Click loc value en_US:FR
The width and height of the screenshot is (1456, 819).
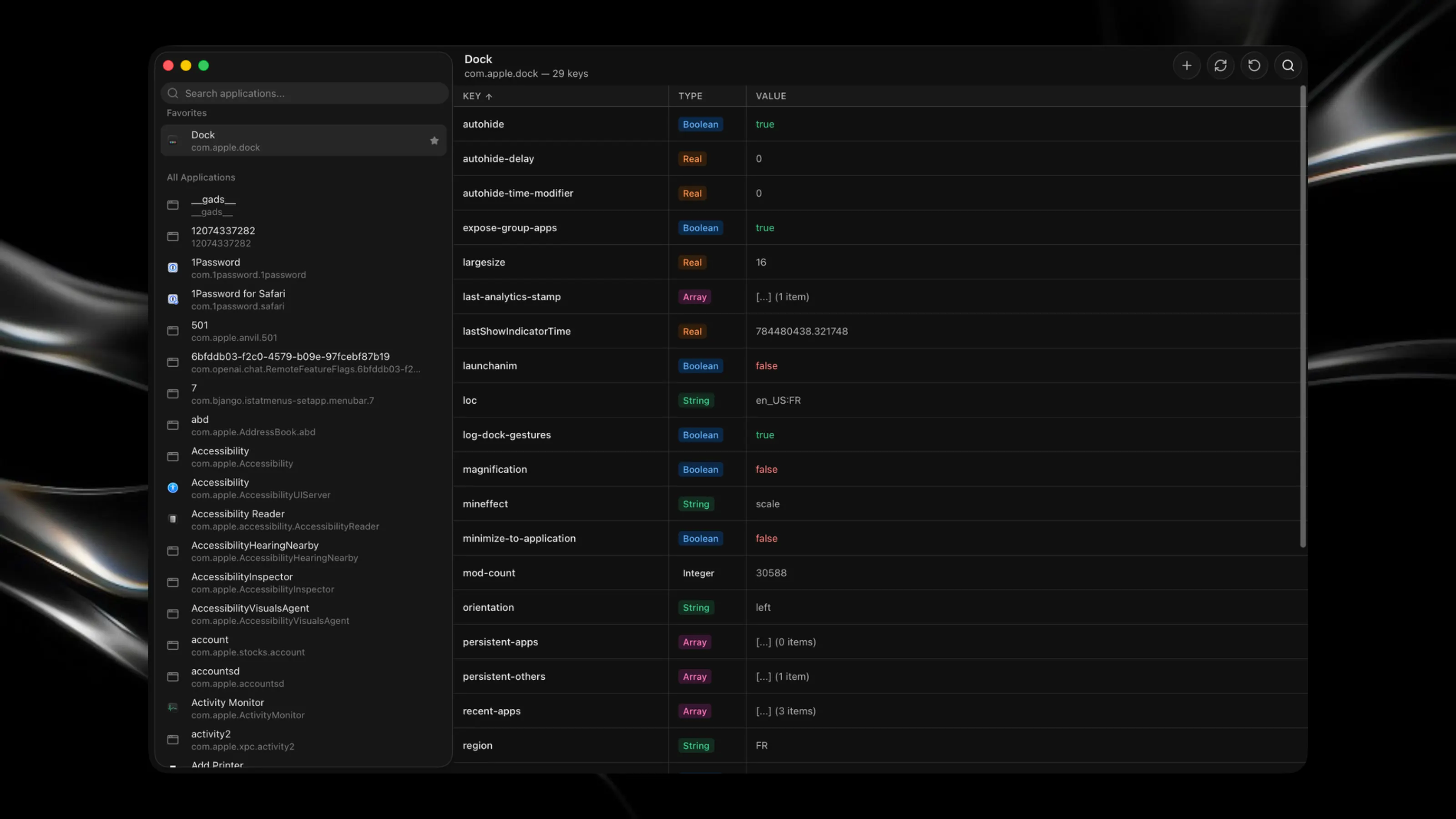pos(778,400)
